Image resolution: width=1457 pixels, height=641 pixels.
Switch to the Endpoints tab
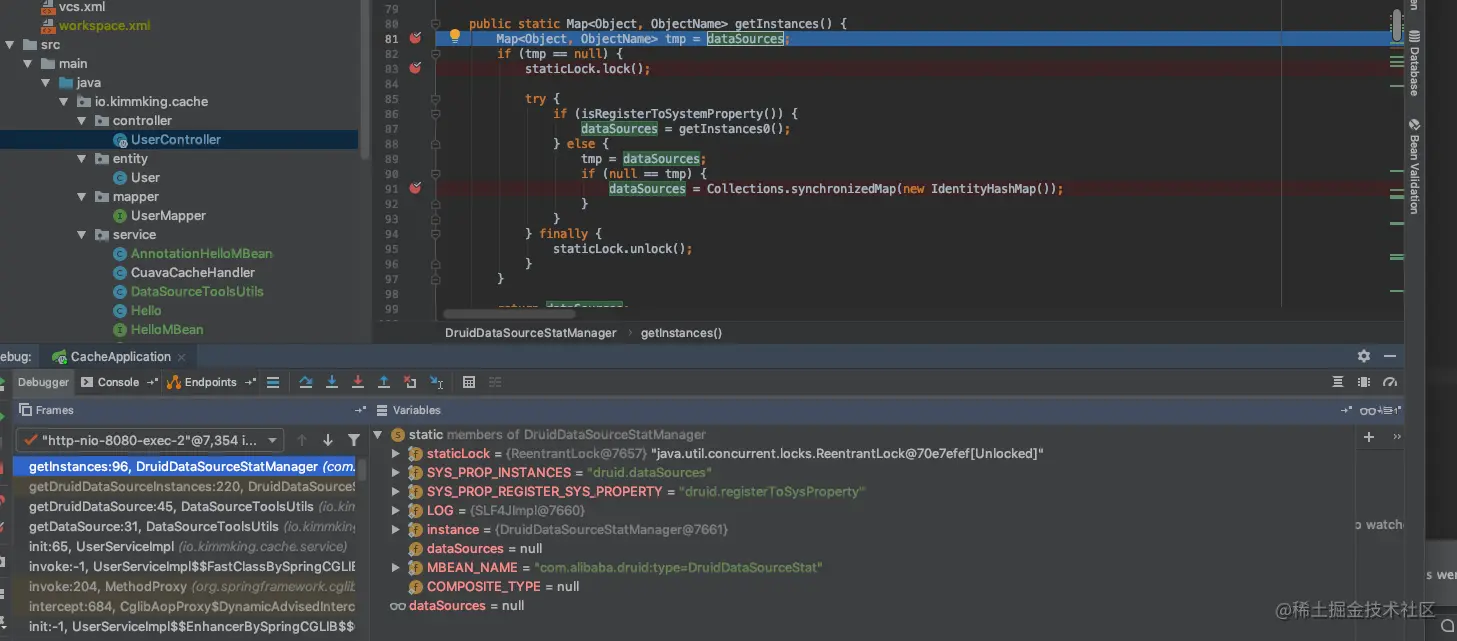[202, 382]
